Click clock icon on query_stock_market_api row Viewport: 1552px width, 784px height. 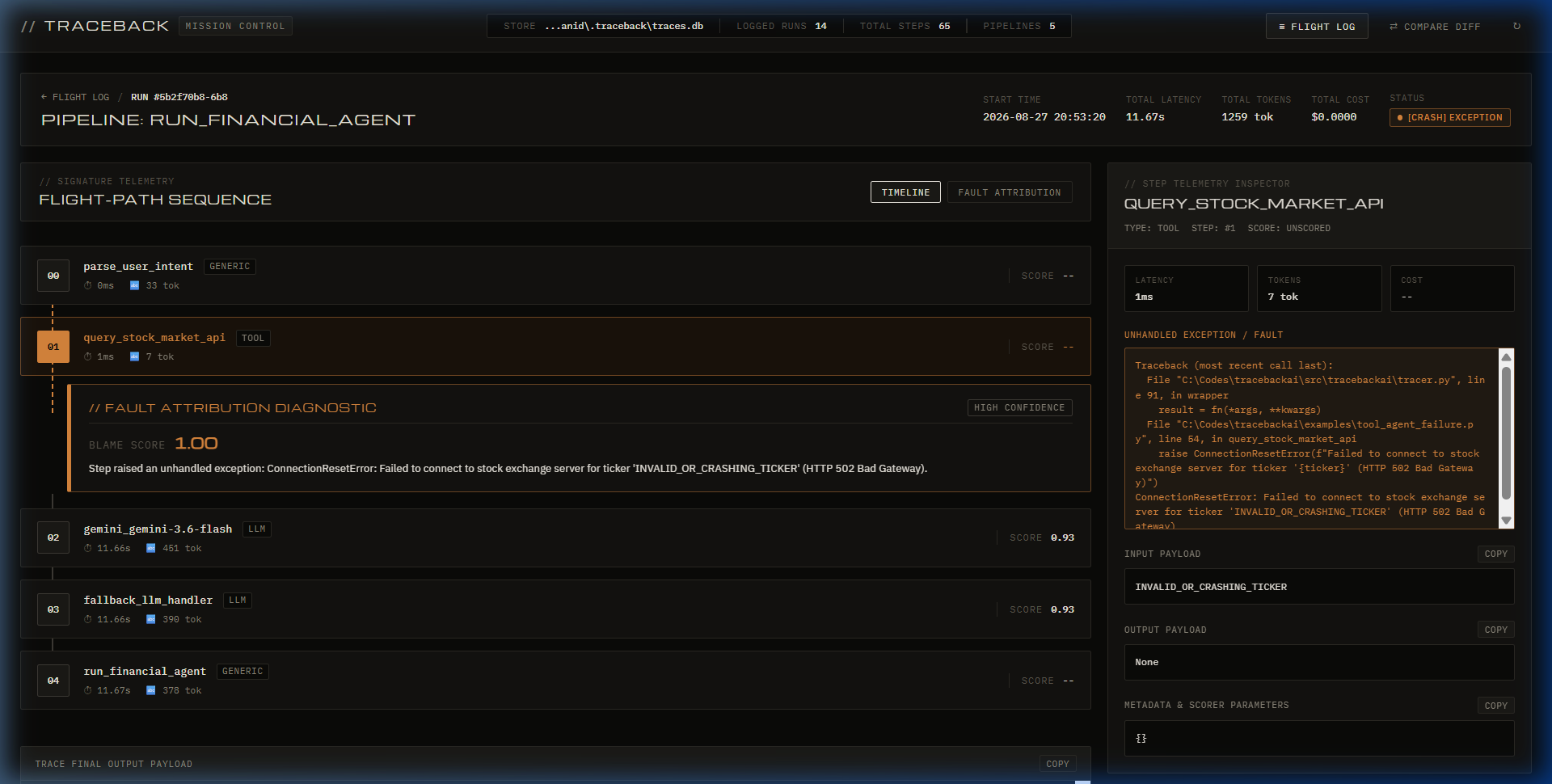tap(88, 356)
